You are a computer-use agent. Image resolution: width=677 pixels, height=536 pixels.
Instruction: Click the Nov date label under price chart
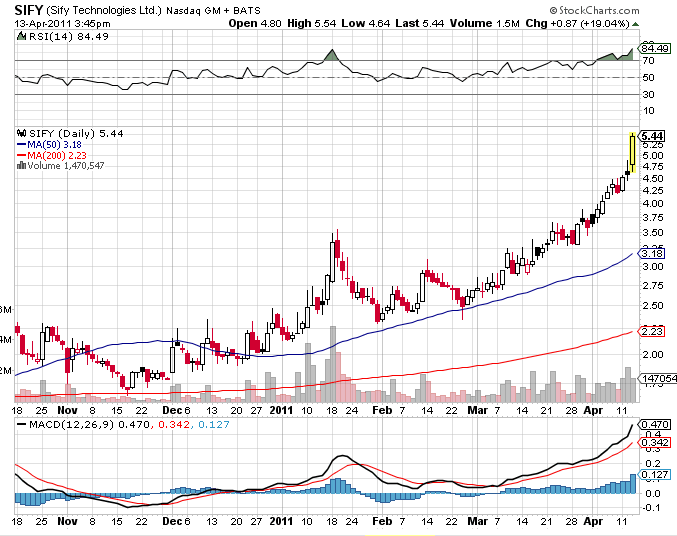(67, 410)
